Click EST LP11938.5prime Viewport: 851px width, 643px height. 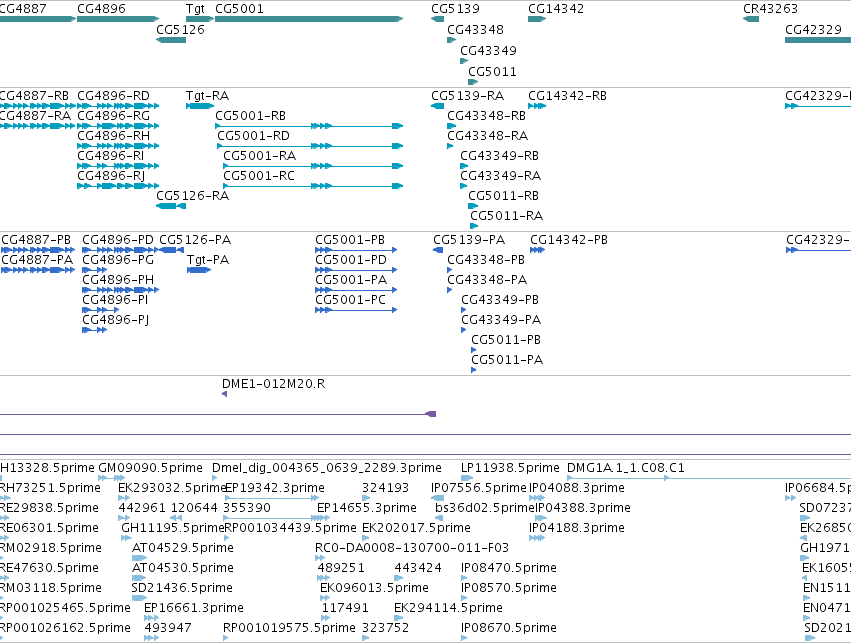pos(510,468)
